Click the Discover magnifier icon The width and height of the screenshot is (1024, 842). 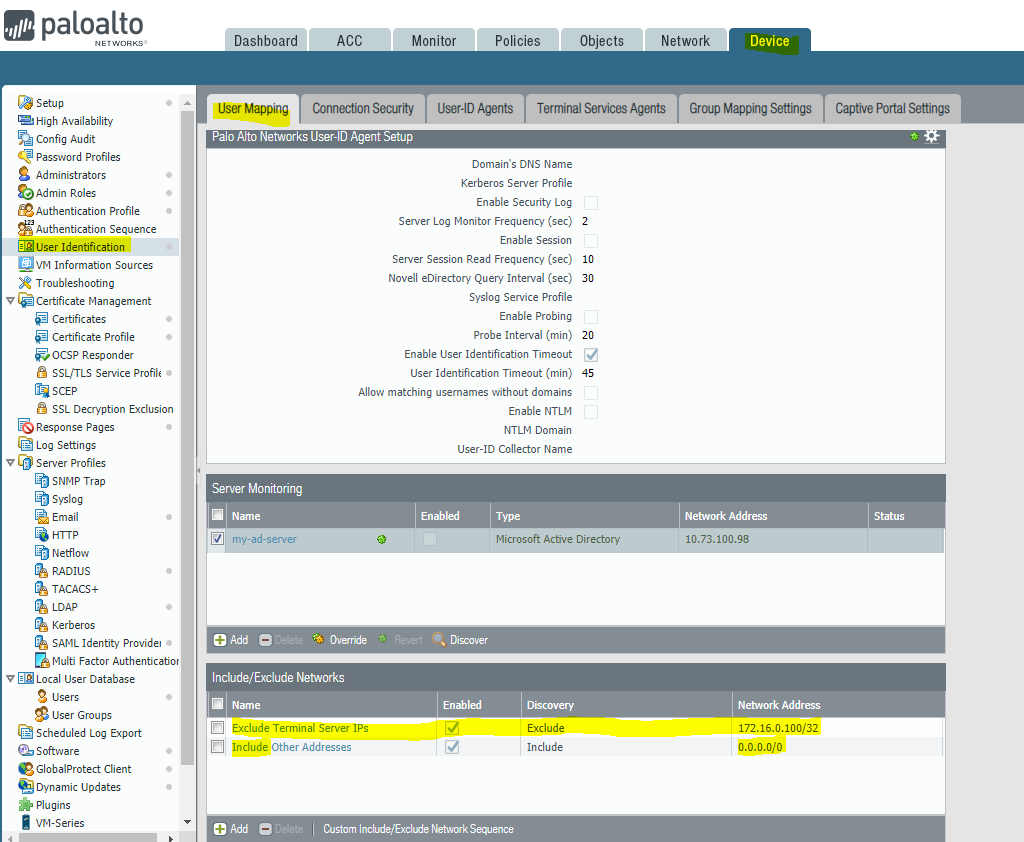[x=439, y=640]
